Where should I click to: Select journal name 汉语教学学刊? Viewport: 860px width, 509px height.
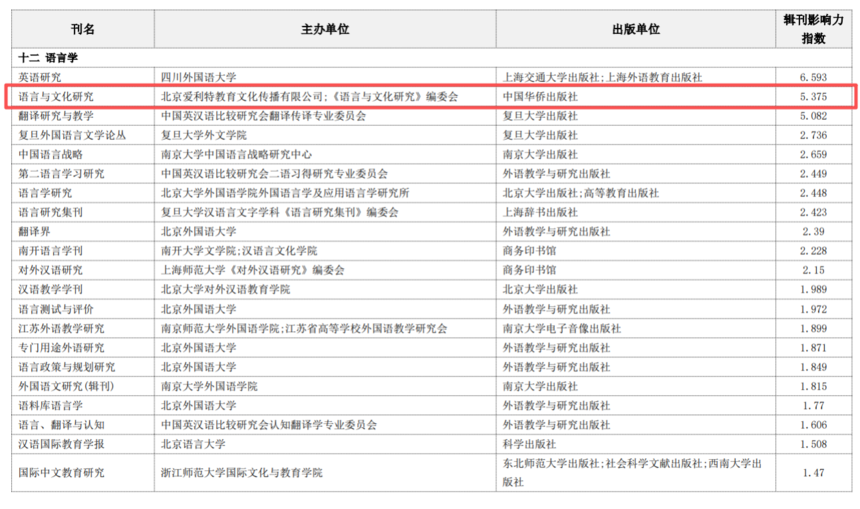pos(50,289)
